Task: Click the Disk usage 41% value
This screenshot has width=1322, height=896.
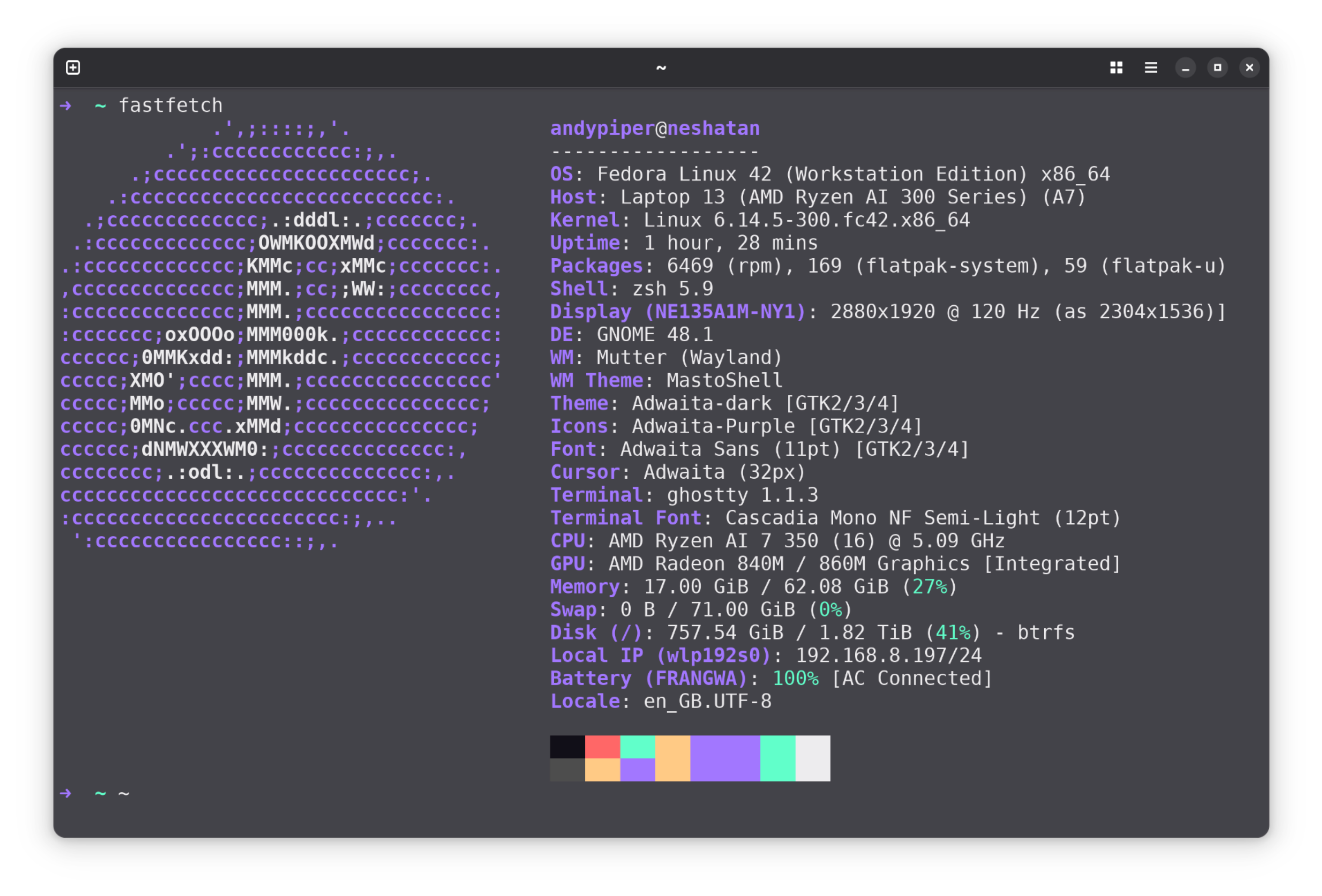Action: [953, 633]
